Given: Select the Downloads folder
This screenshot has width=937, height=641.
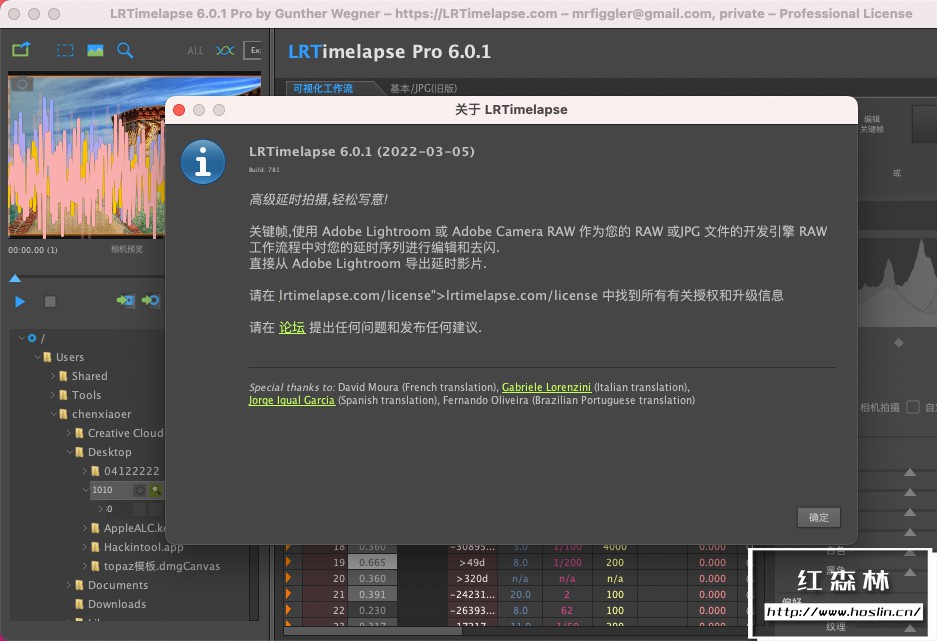Looking at the screenshot, I should click(x=117, y=604).
